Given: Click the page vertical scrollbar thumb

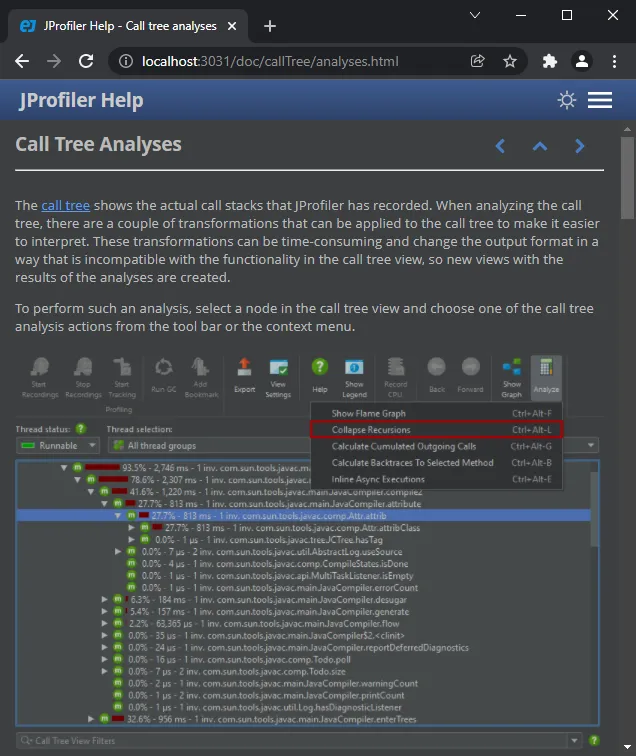Looking at the screenshot, I should 627,177.
